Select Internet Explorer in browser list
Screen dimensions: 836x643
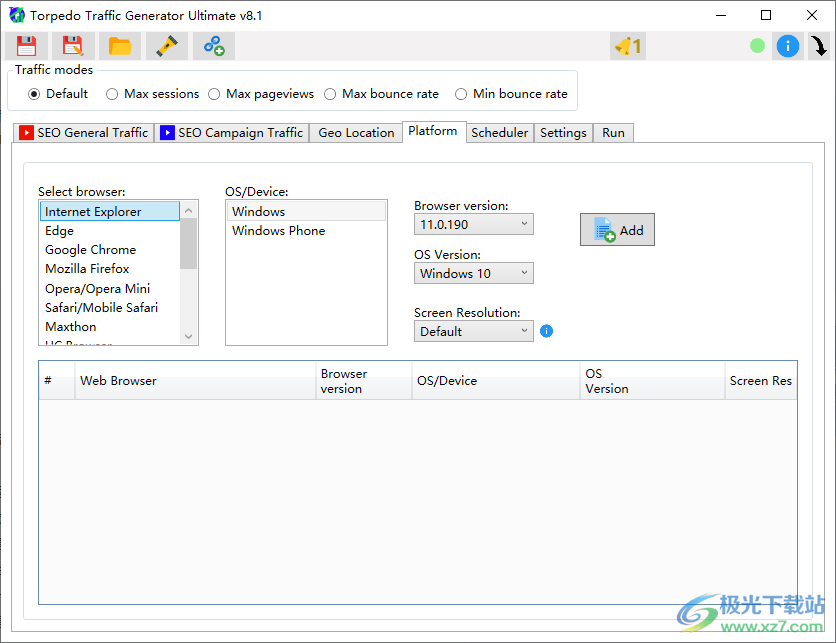click(110, 211)
